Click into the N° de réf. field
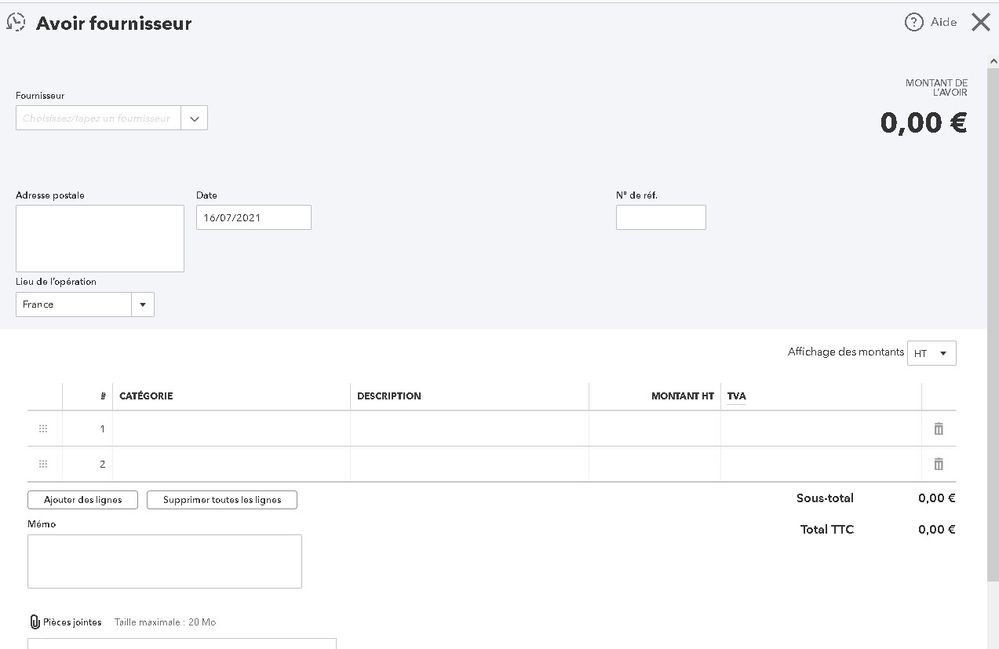 [x=660, y=217]
